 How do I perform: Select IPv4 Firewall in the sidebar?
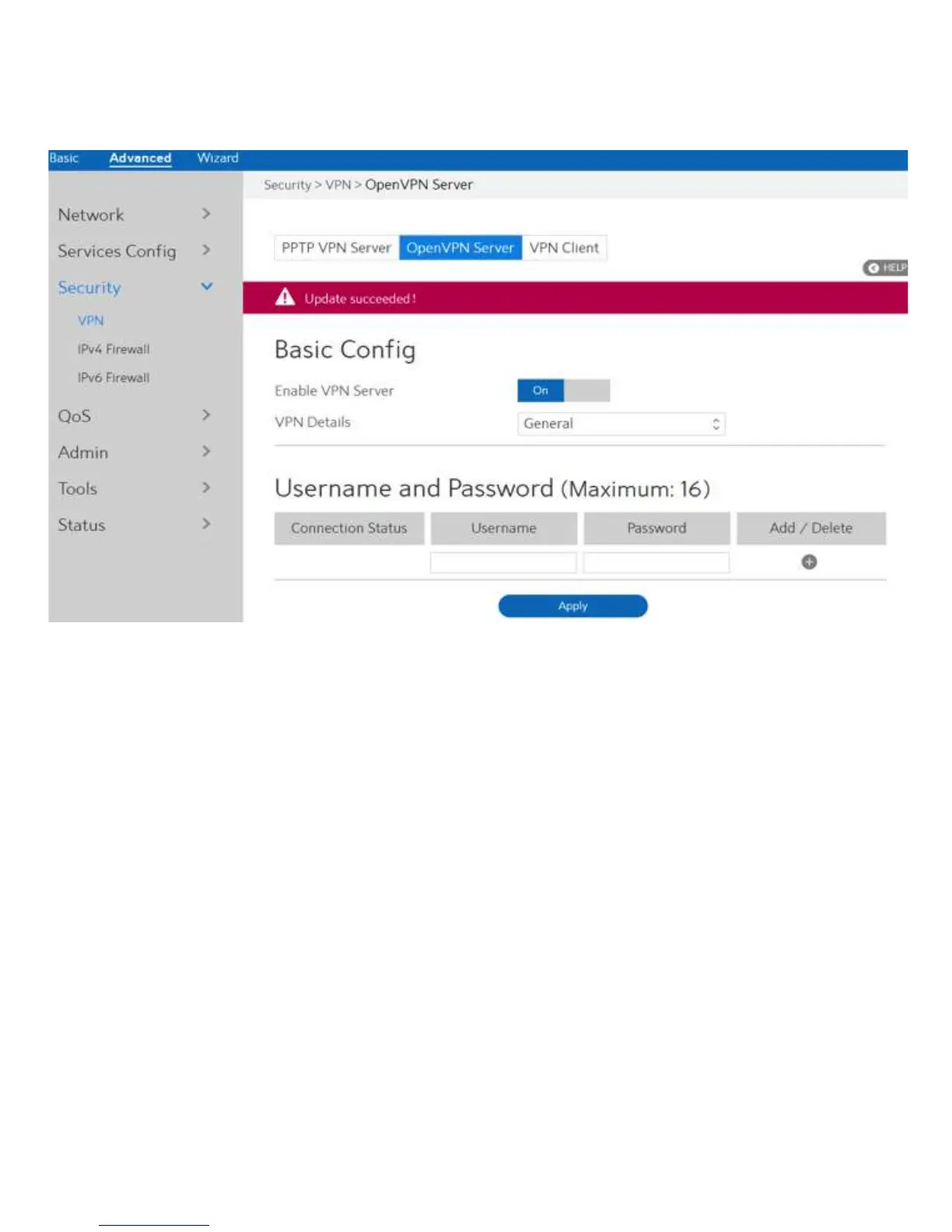point(114,349)
